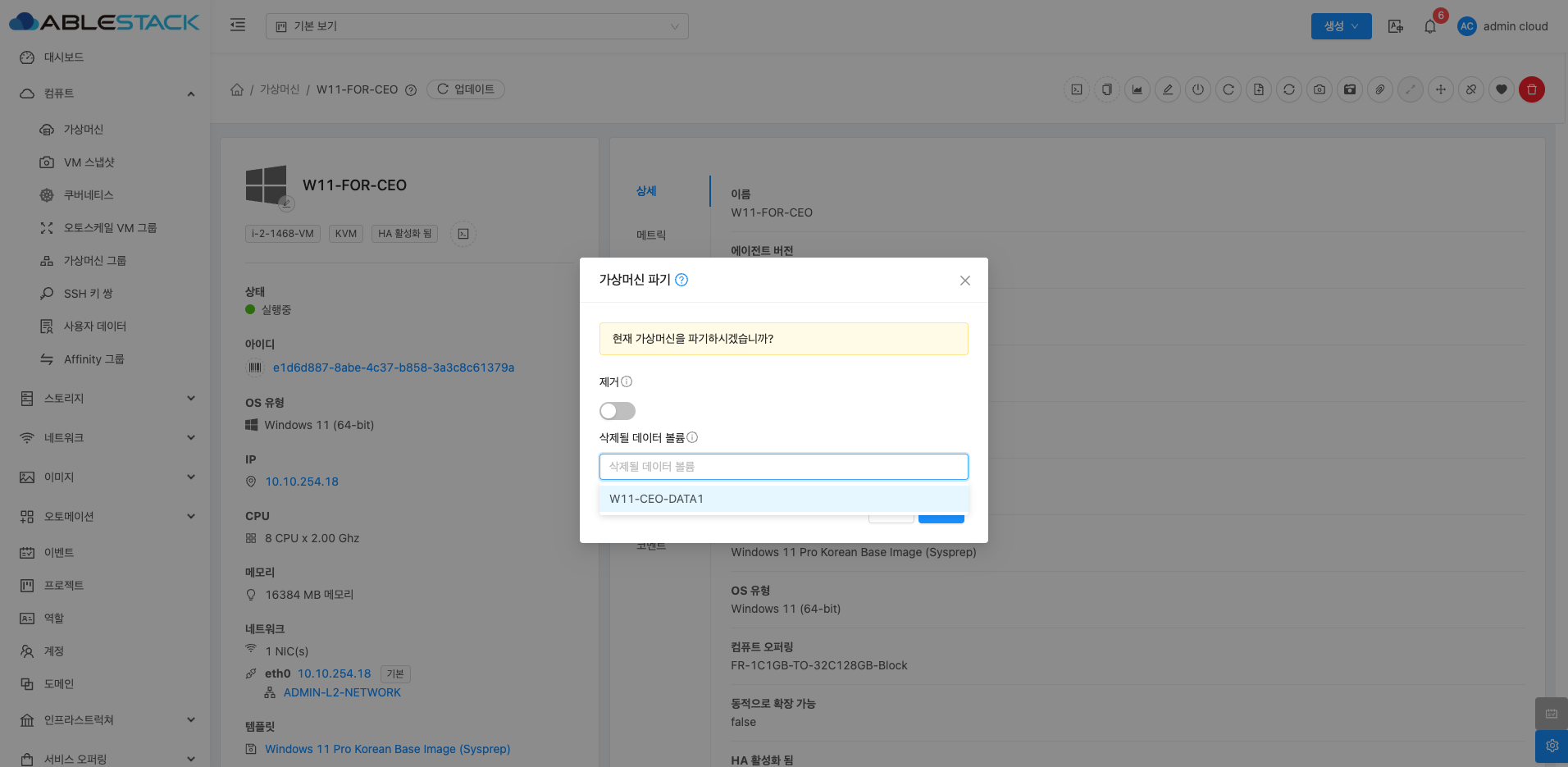Screen dimensions: 1568x767
Task: Click the VM snapshot camera icon
Action: coord(1319,89)
